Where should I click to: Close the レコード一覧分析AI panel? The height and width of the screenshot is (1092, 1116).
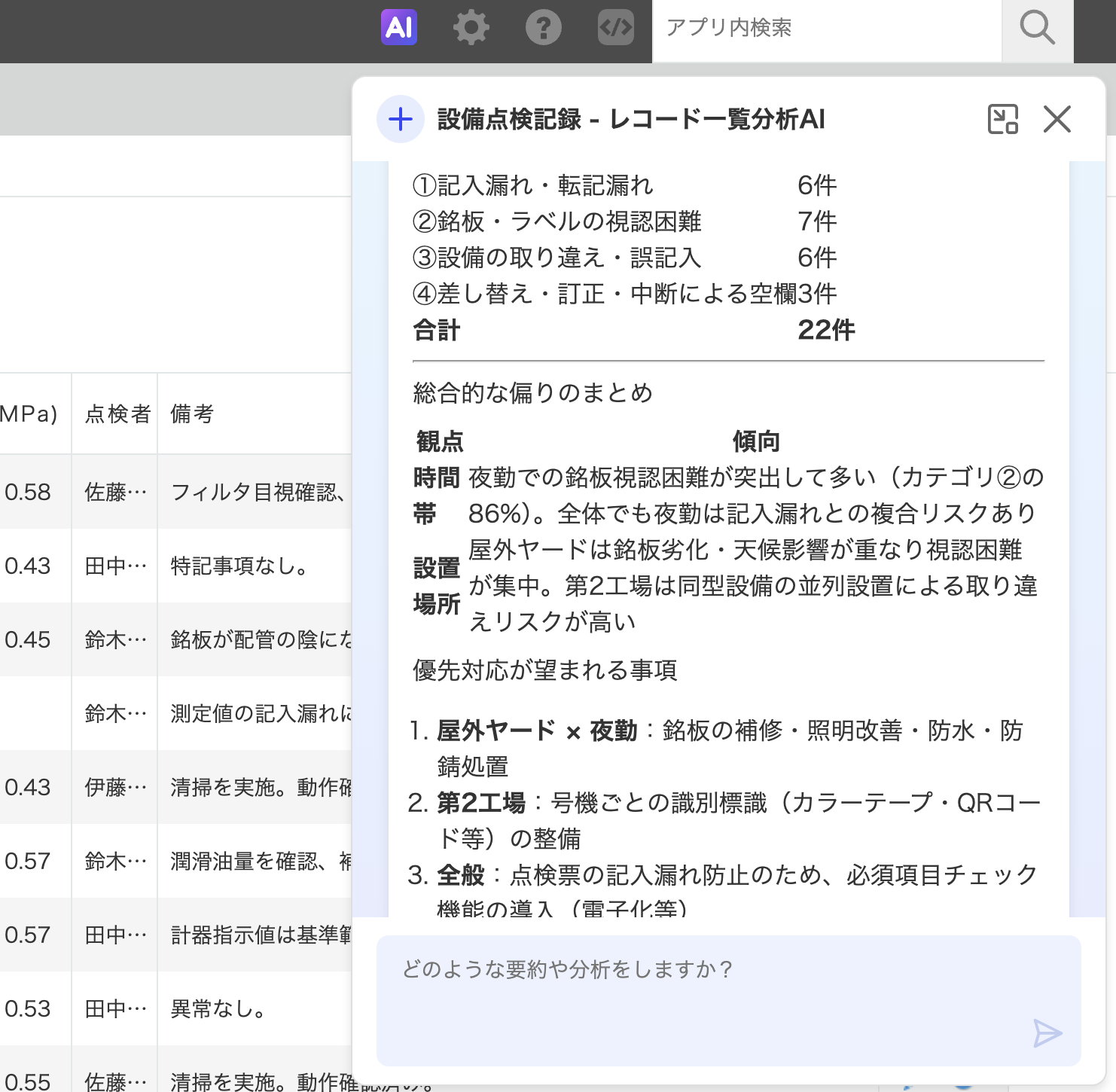[x=1057, y=119]
